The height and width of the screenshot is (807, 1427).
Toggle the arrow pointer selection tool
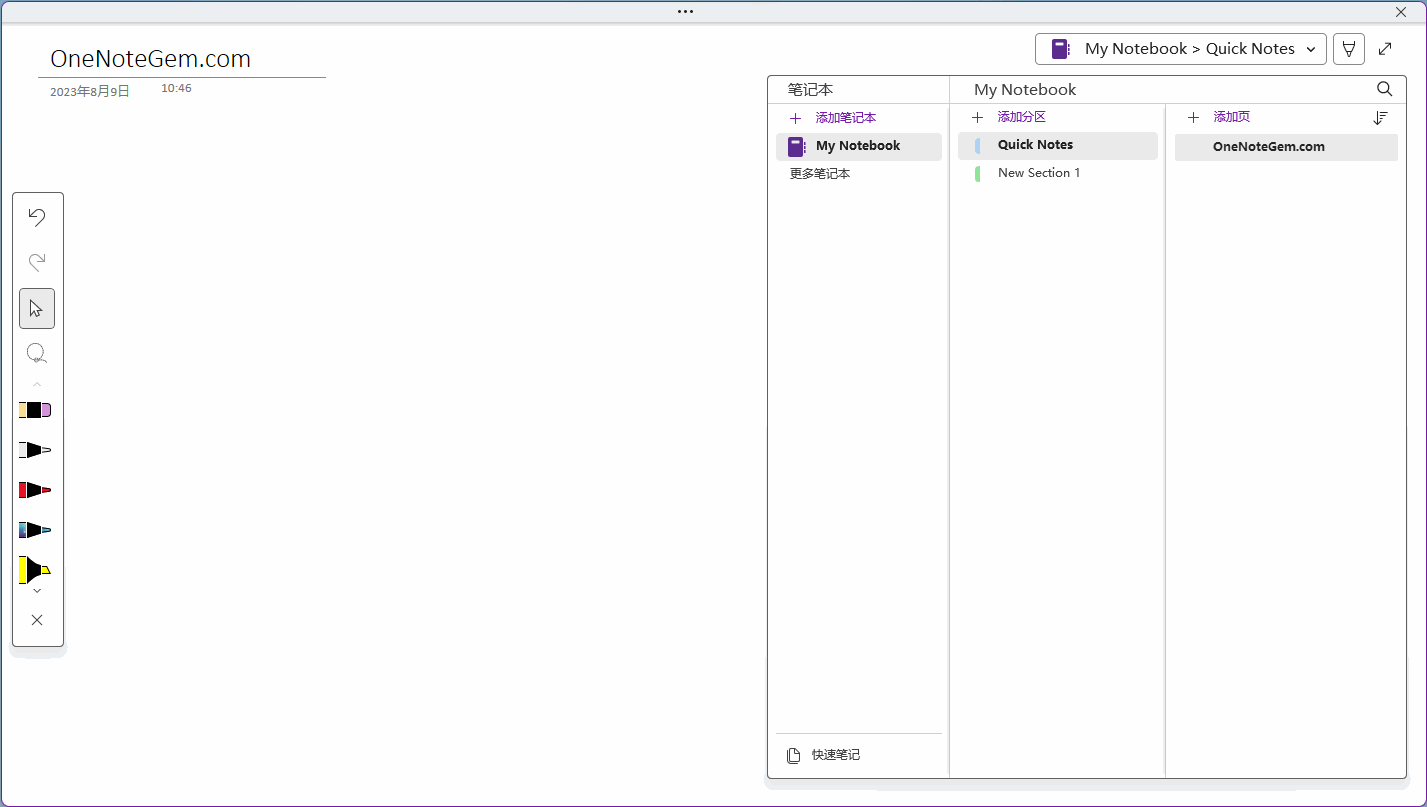point(37,308)
